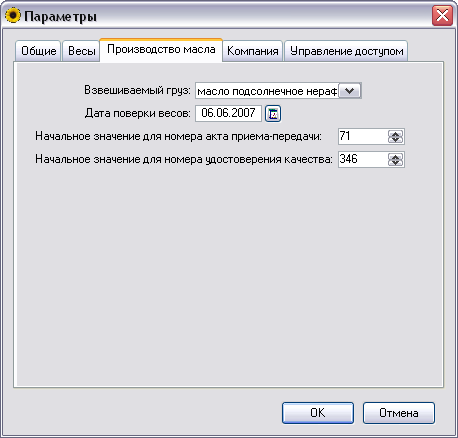Select the масло подсолнечное combo box field
The image size is (458, 438).
point(278,91)
